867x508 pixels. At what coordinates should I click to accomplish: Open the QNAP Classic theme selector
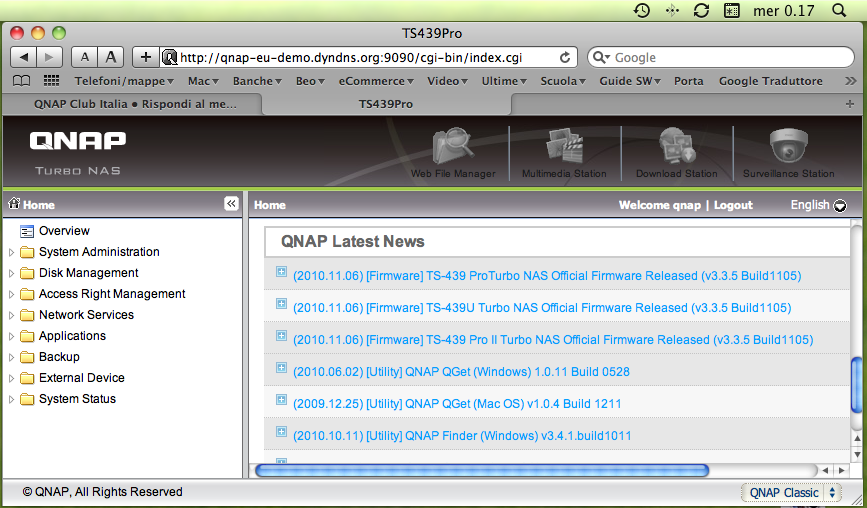pos(791,492)
